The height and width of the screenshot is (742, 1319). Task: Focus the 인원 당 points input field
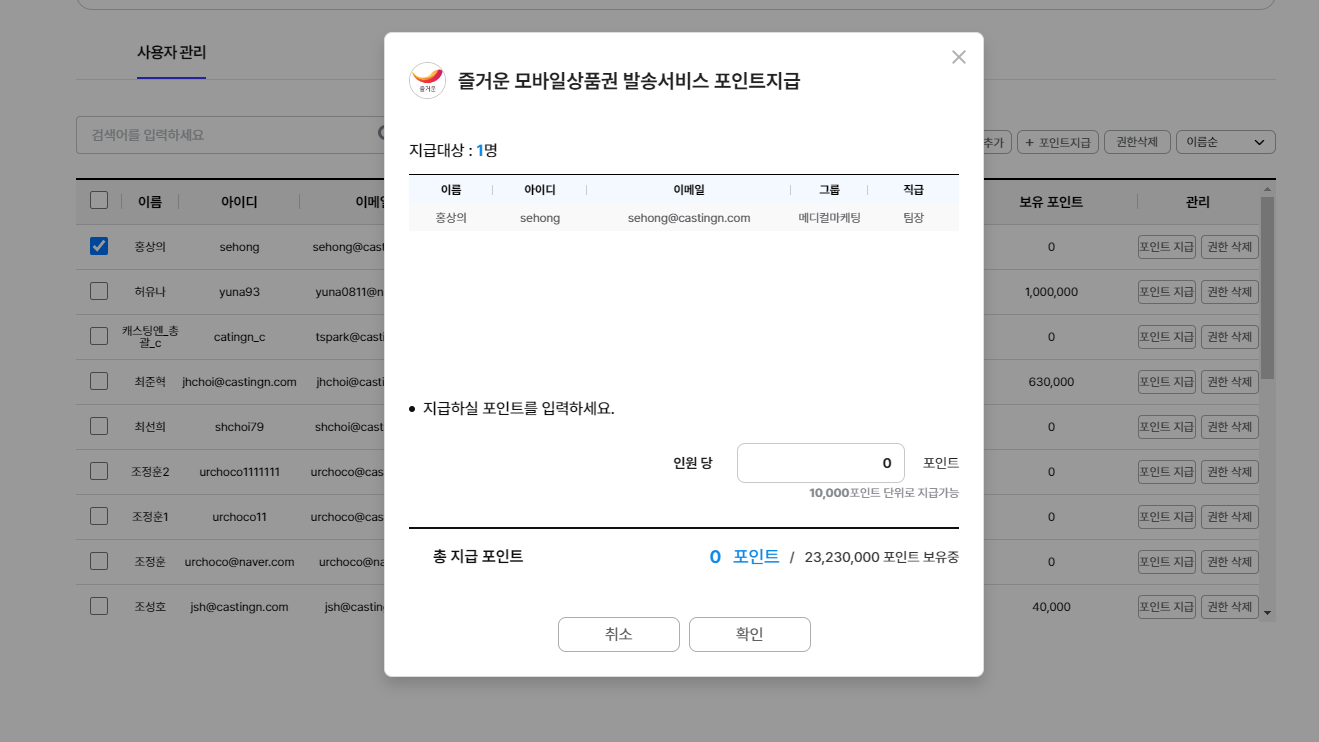[x=820, y=463]
